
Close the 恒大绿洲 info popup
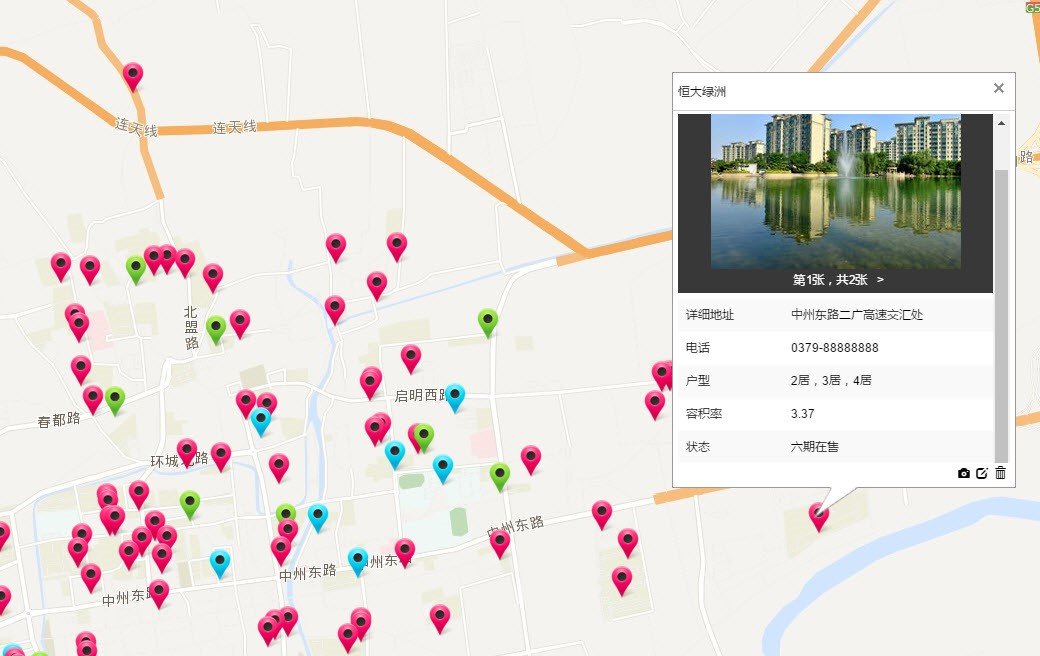pos(998,88)
